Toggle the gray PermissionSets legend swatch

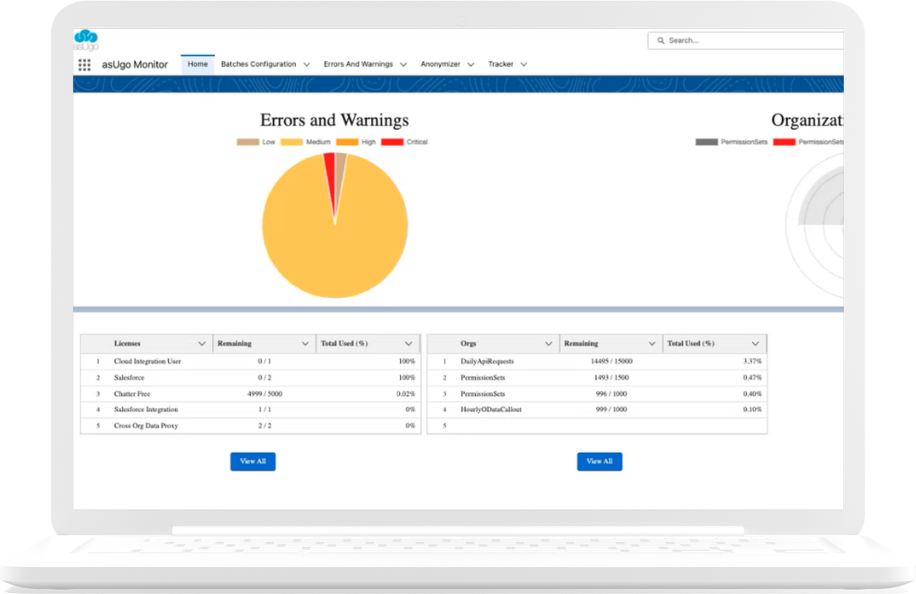tap(706, 142)
